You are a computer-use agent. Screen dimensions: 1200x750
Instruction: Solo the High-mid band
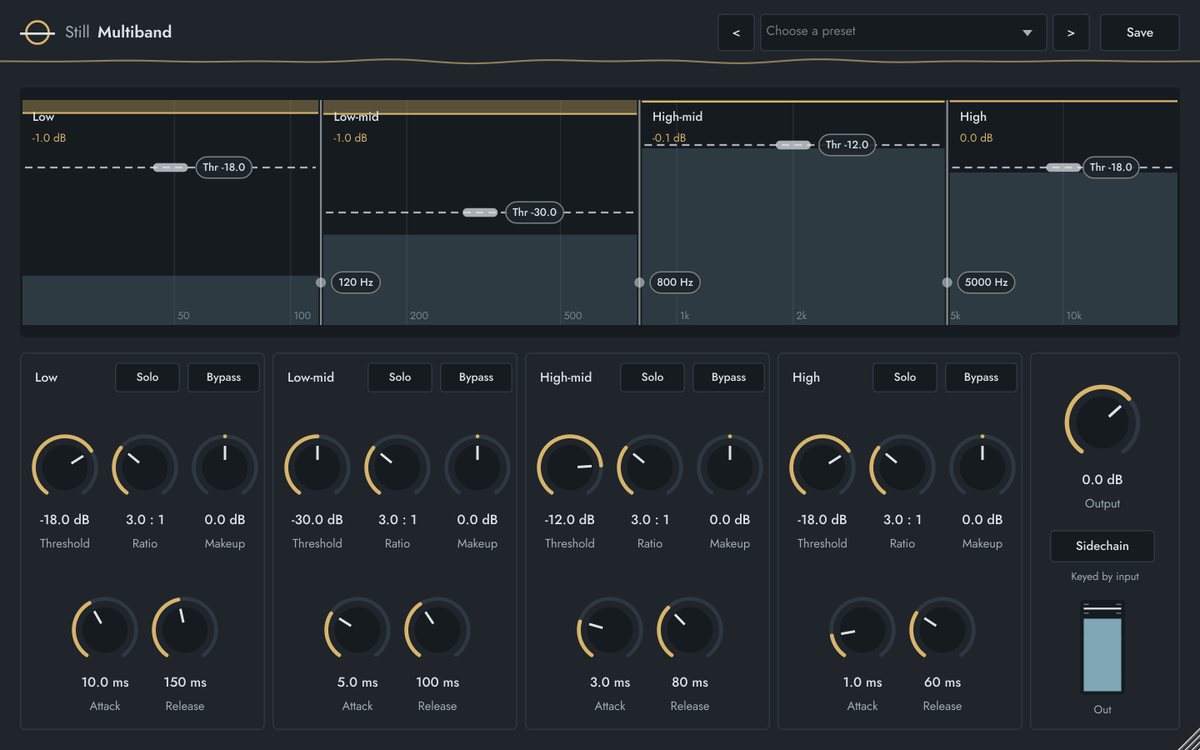[x=652, y=377]
